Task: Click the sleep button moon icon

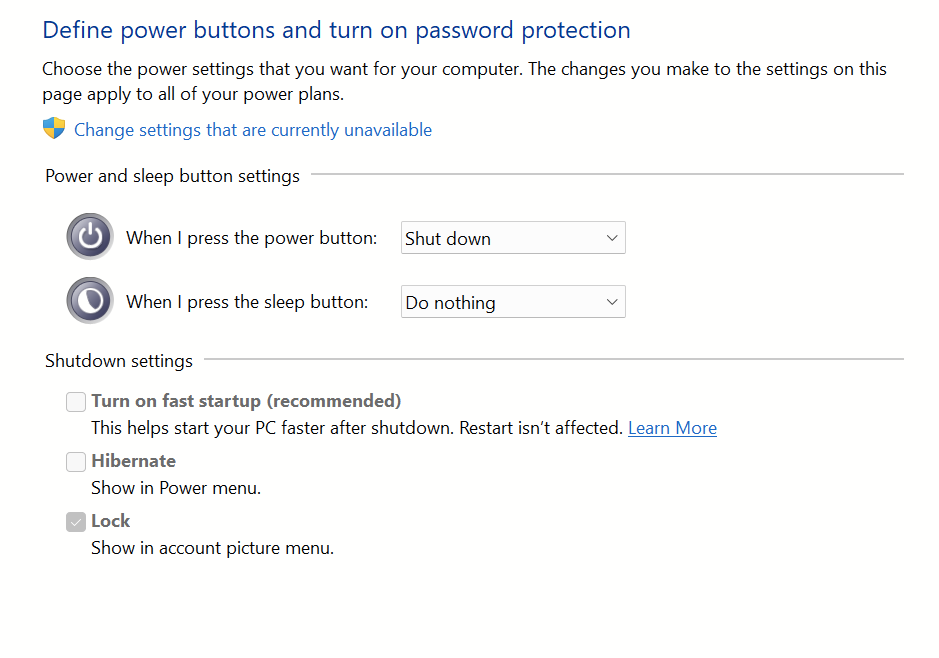Action: click(x=90, y=301)
